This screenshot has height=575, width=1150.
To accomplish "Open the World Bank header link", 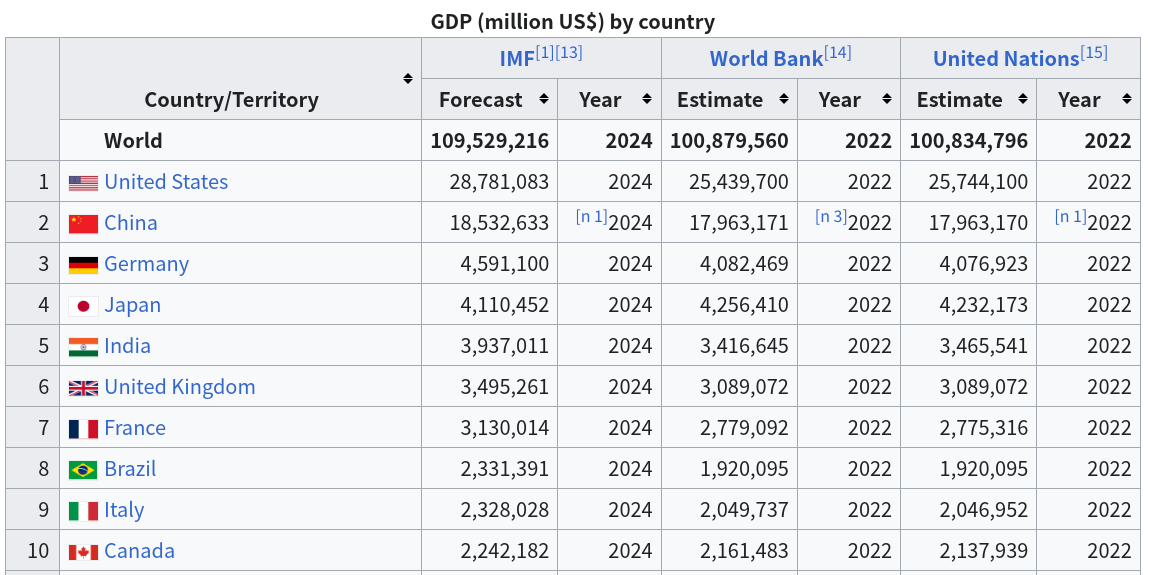I will [x=766, y=59].
